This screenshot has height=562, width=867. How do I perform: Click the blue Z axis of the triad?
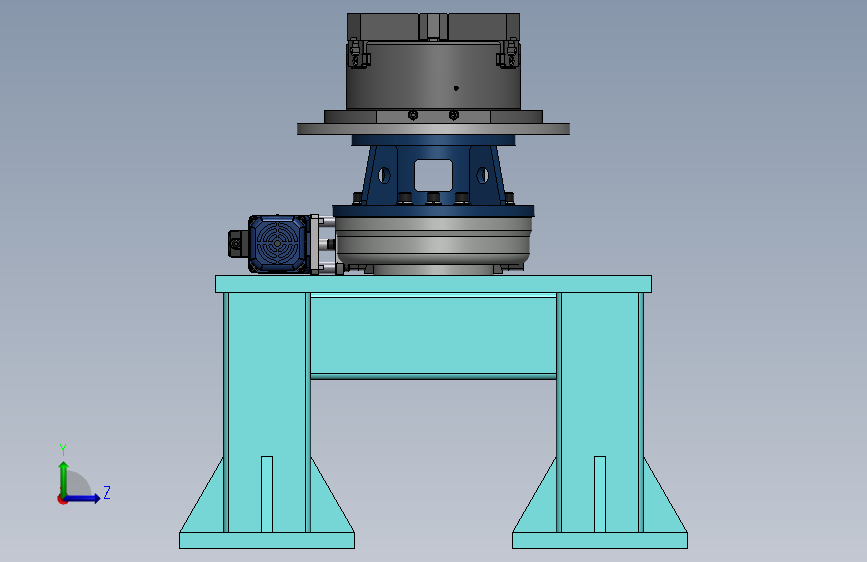coord(82,498)
